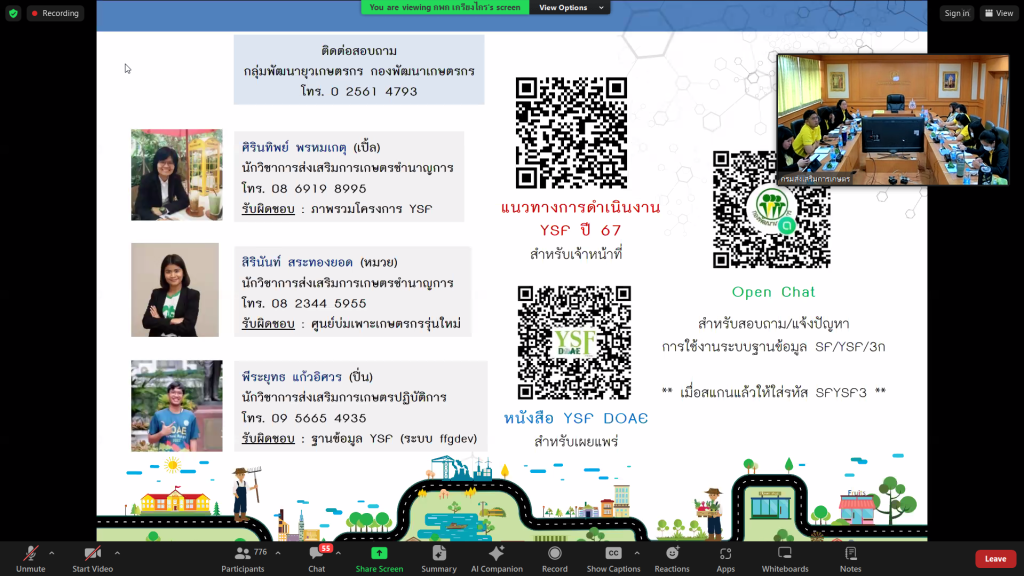
Task: Unmute the microphone
Action: pos(30,559)
